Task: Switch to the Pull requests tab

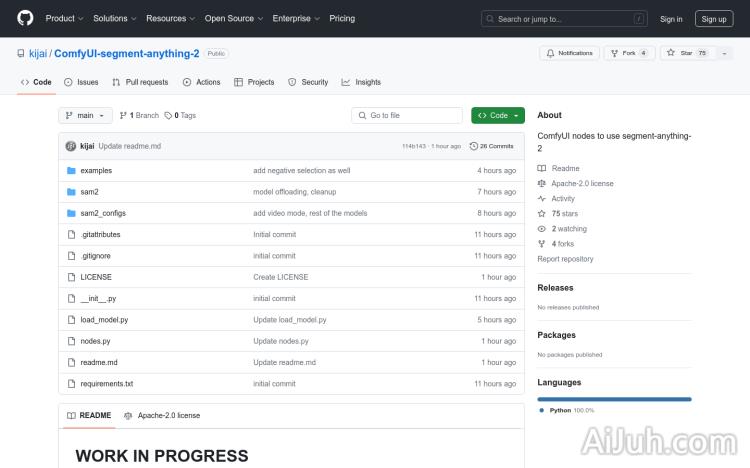Action: point(140,82)
